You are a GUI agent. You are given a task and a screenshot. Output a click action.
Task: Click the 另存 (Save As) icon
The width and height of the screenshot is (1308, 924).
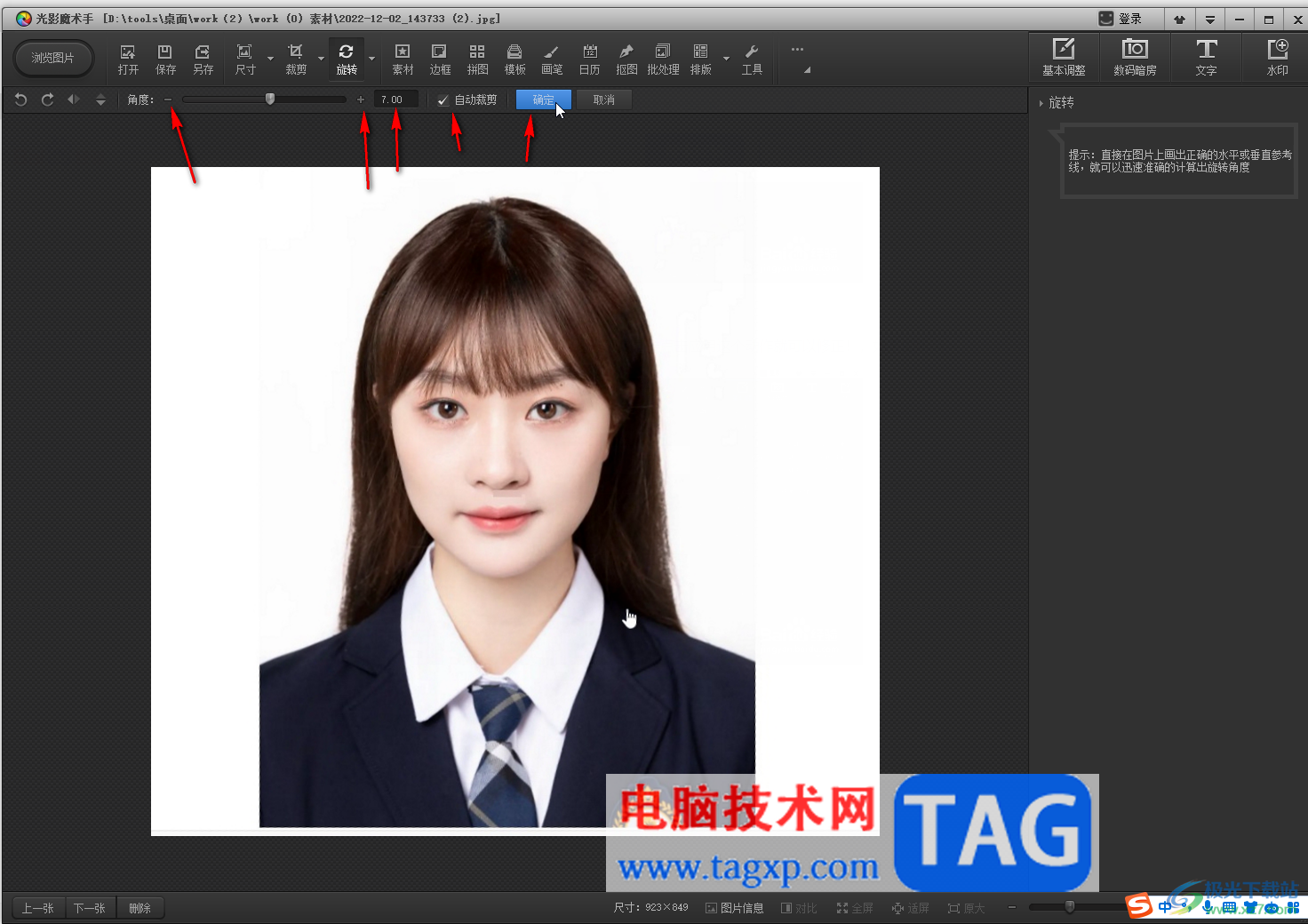pos(203,59)
